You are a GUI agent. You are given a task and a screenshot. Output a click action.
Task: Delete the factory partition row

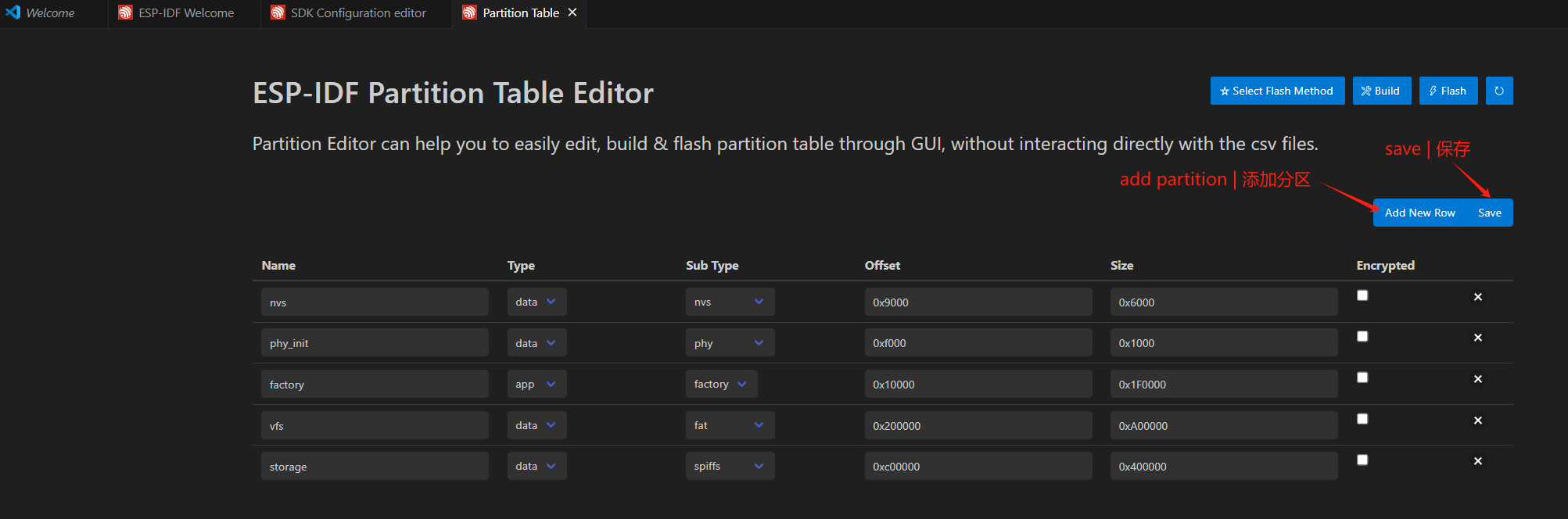pyautogui.click(x=1477, y=379)
